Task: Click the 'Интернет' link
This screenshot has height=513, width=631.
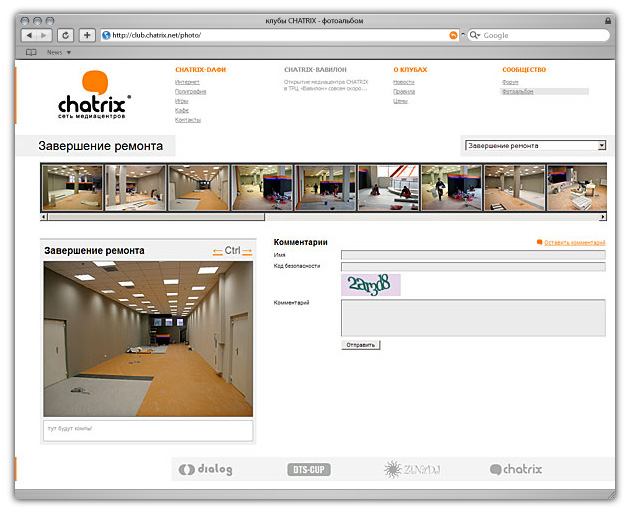Action: tap(187, 82)
